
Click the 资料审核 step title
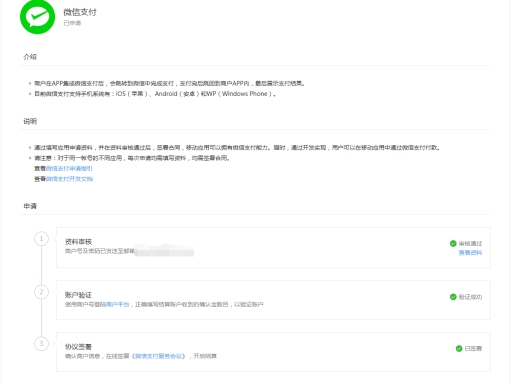tap(78, 242)
